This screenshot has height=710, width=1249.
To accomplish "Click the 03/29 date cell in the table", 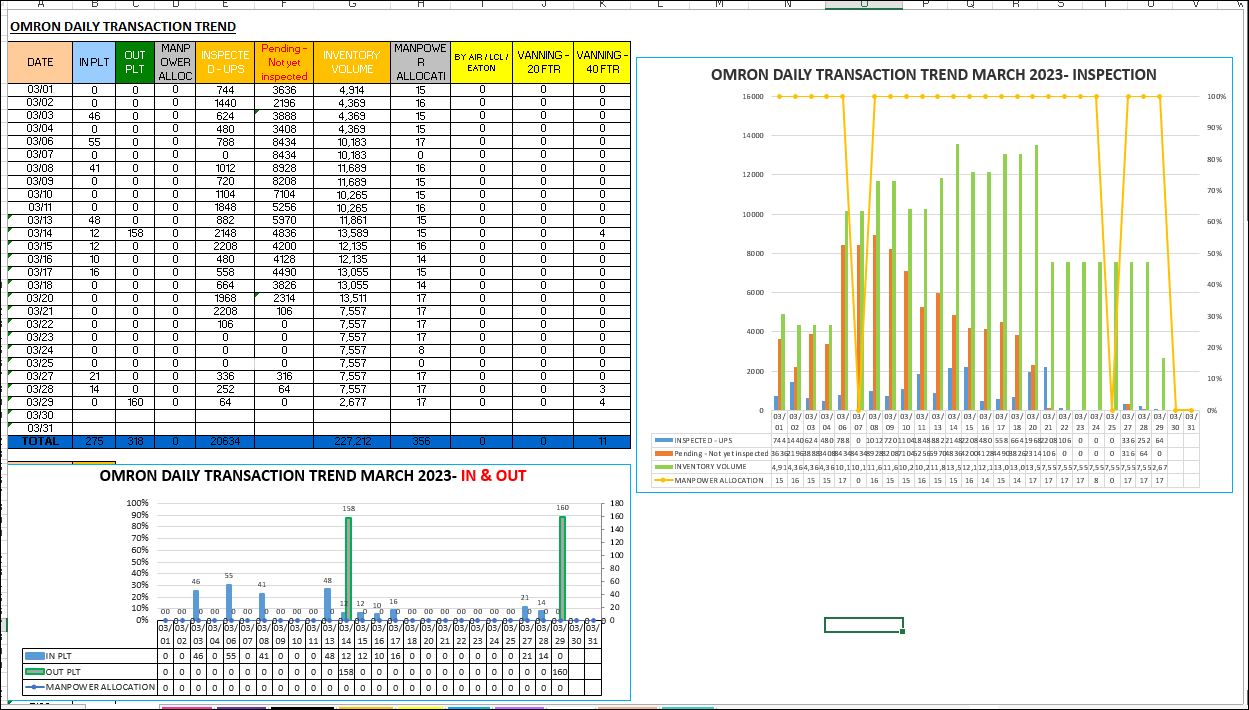I will (40, 402).
